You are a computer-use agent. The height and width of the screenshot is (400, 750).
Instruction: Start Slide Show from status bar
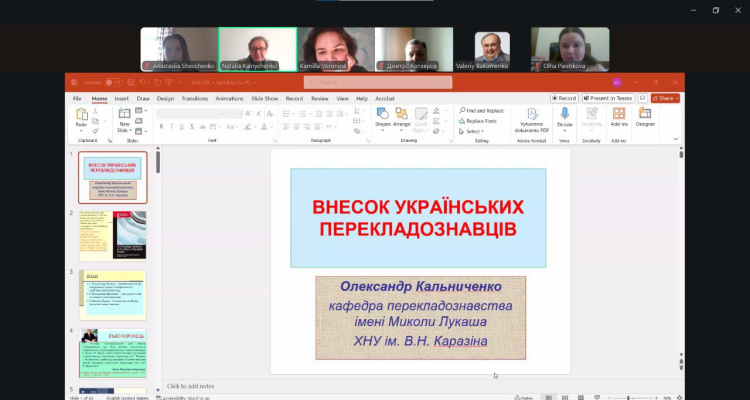[x=596, y=398]
